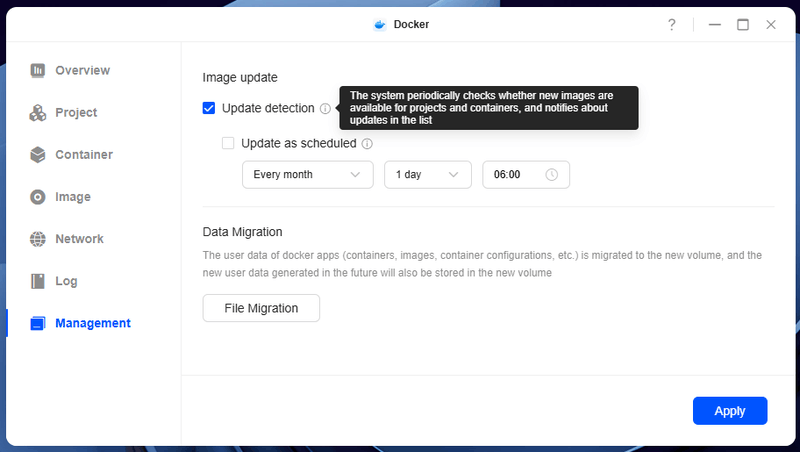This screenshot has width=800, height=452.
Task: Click the Project cubes icon
Action: (37, 113)
